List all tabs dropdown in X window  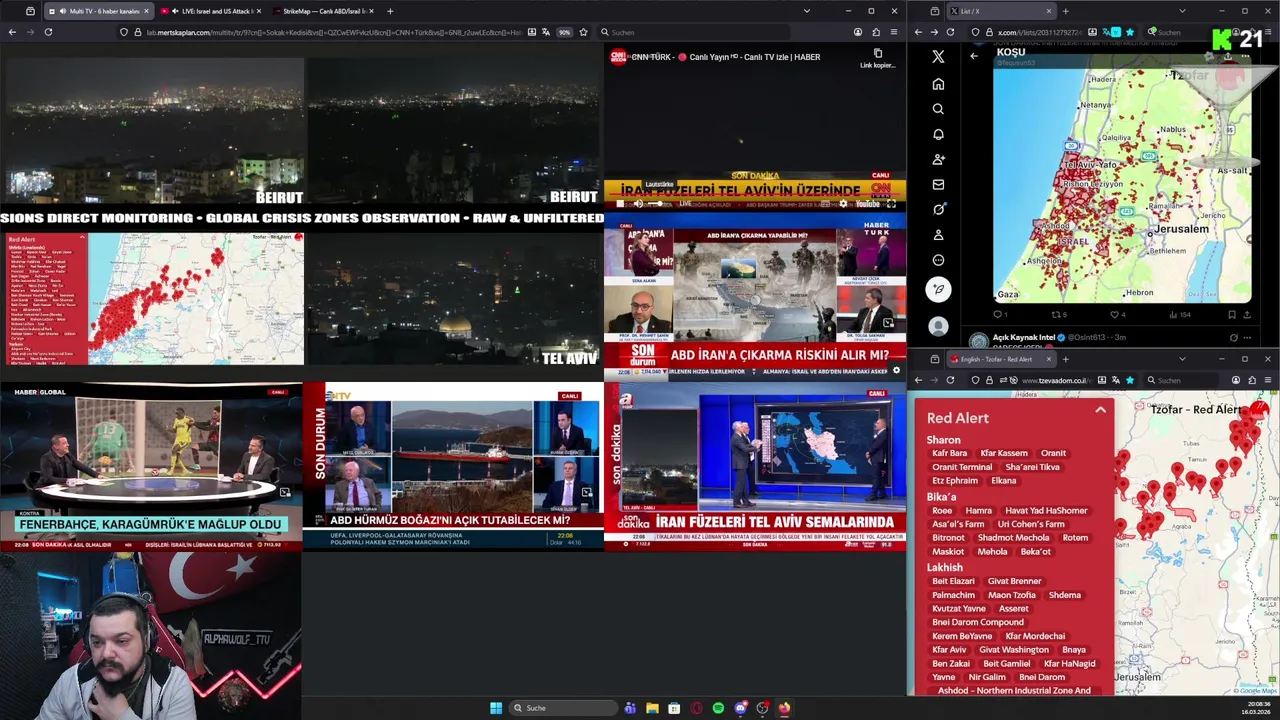click(1182, 11)
